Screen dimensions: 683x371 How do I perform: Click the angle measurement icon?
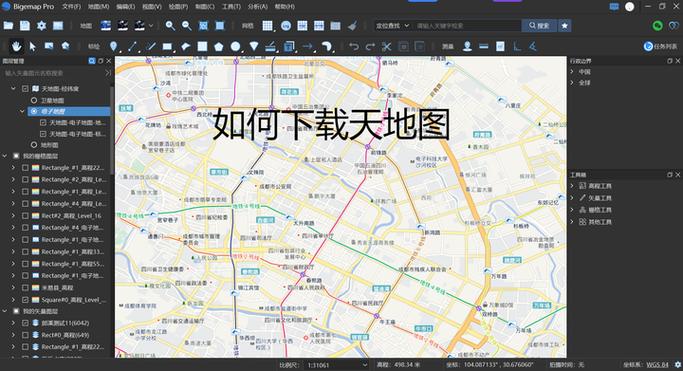(533, 46)
